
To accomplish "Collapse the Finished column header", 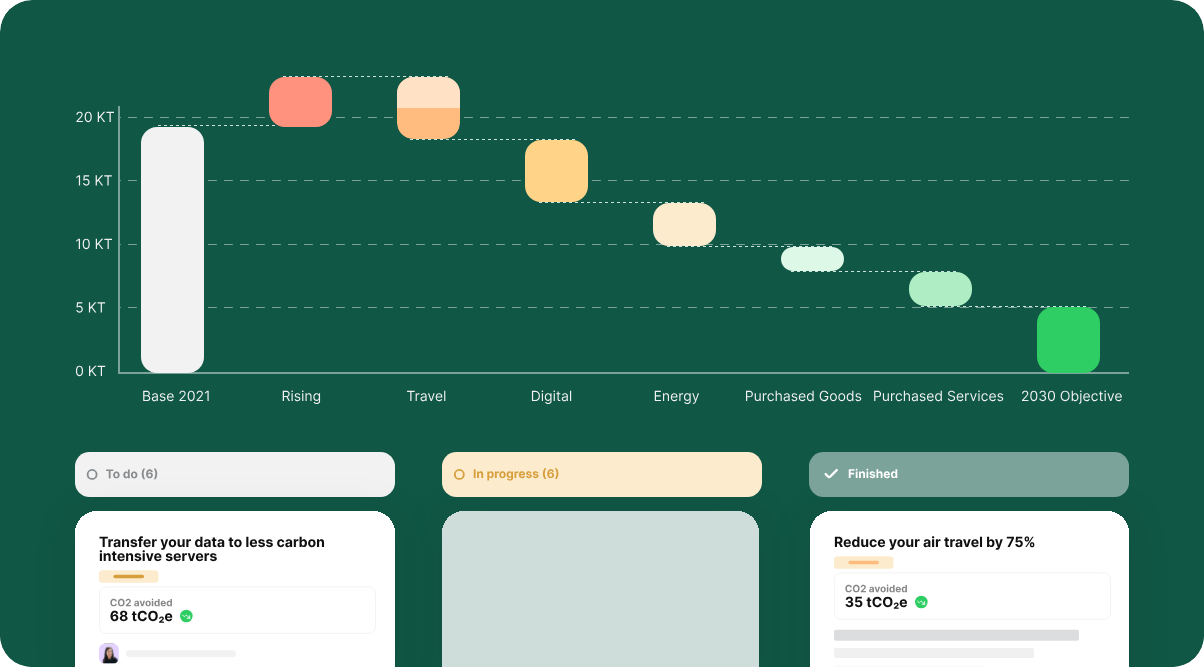I will pyautogui.click(x=968, y=473).
